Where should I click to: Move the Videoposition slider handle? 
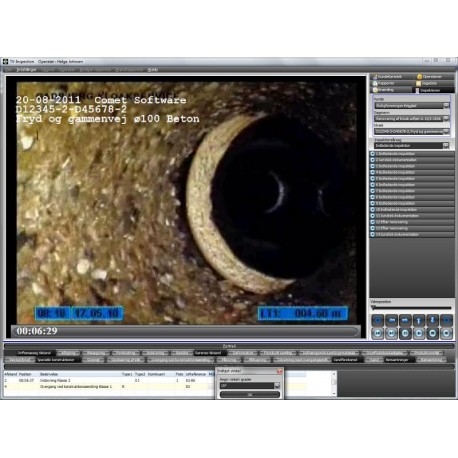click(x=373, y=308)
